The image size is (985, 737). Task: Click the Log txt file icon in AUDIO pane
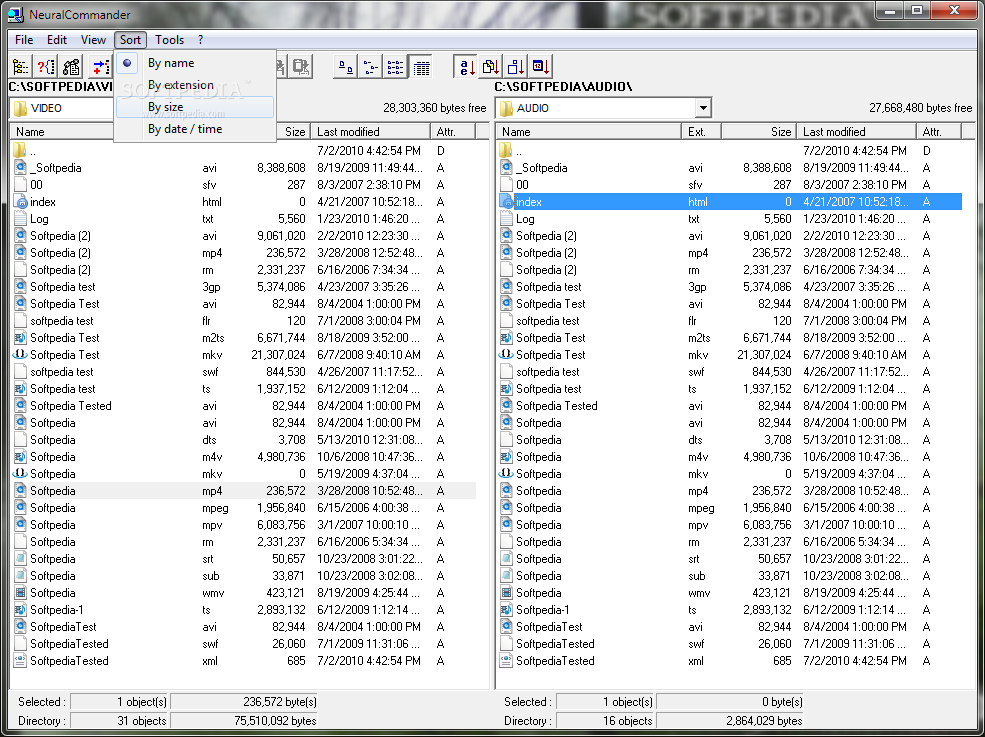(506, 219)
